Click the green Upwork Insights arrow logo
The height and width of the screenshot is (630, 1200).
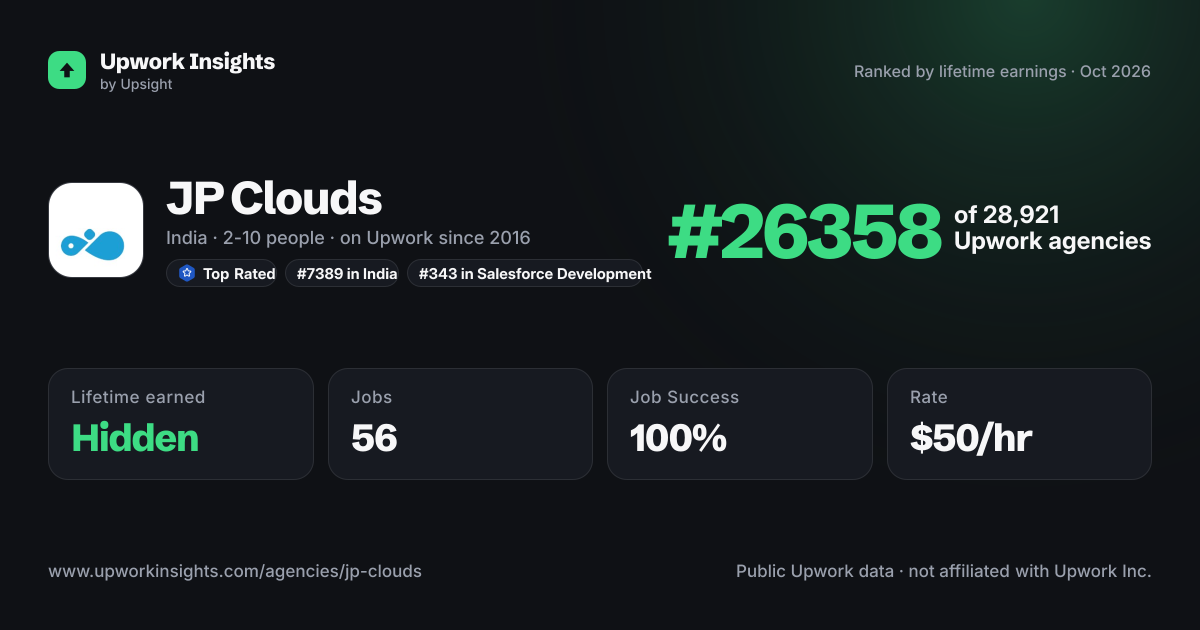pos(67,70)
